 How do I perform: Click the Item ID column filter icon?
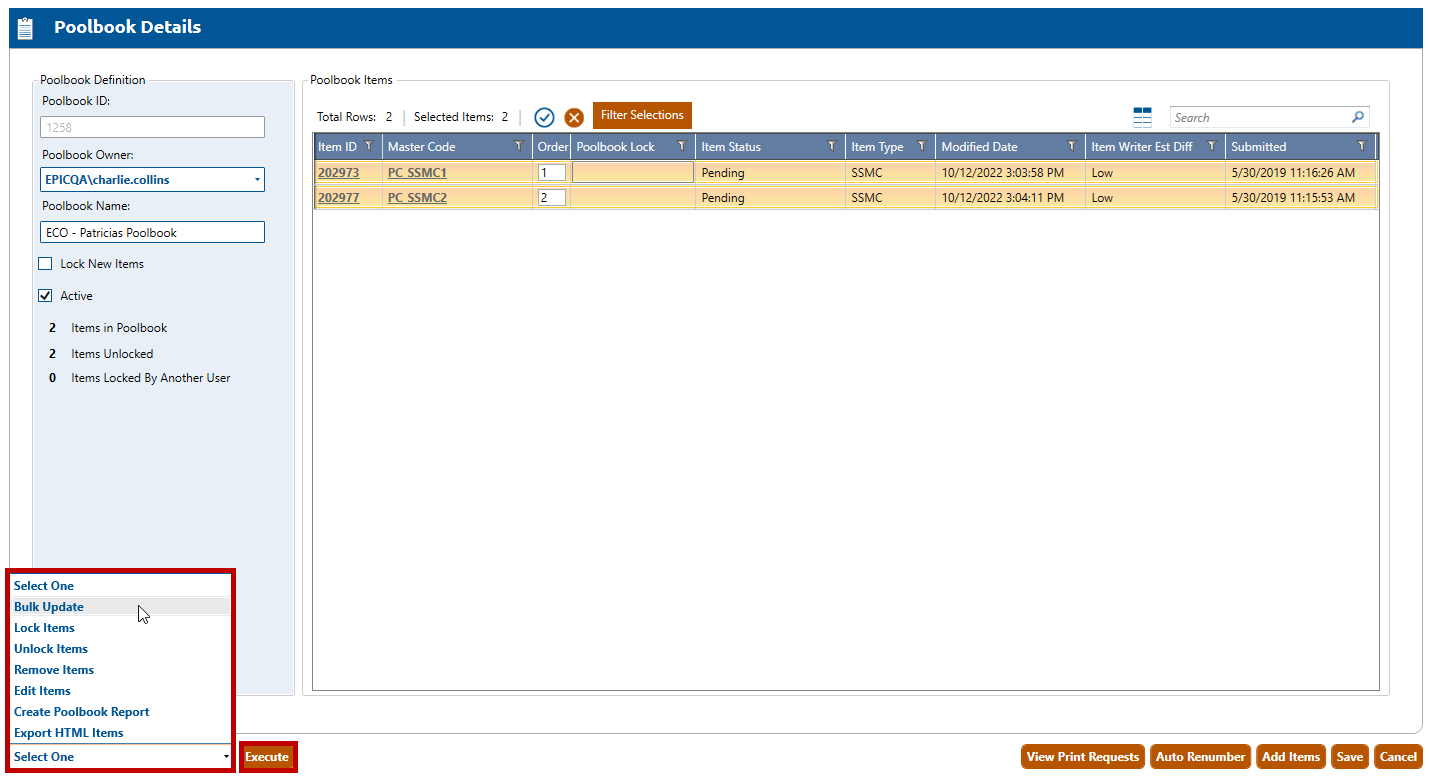tap(369, 146)
